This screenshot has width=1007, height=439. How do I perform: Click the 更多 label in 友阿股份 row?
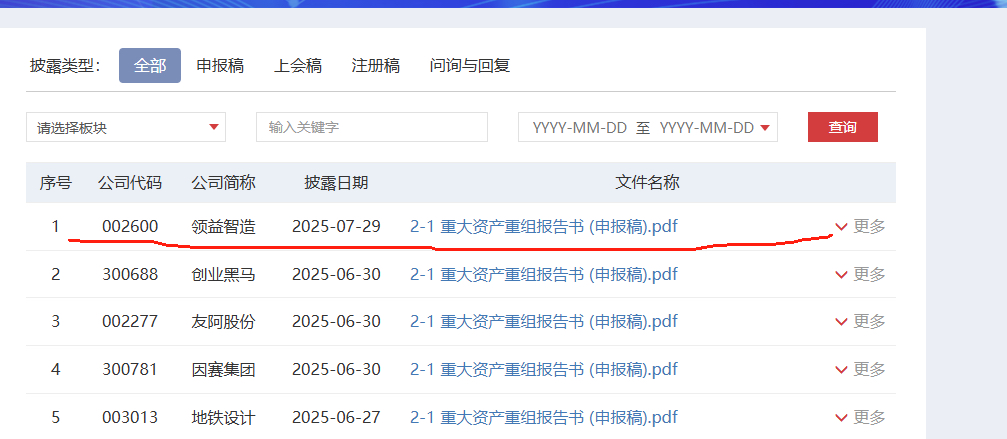click(870, 321)
